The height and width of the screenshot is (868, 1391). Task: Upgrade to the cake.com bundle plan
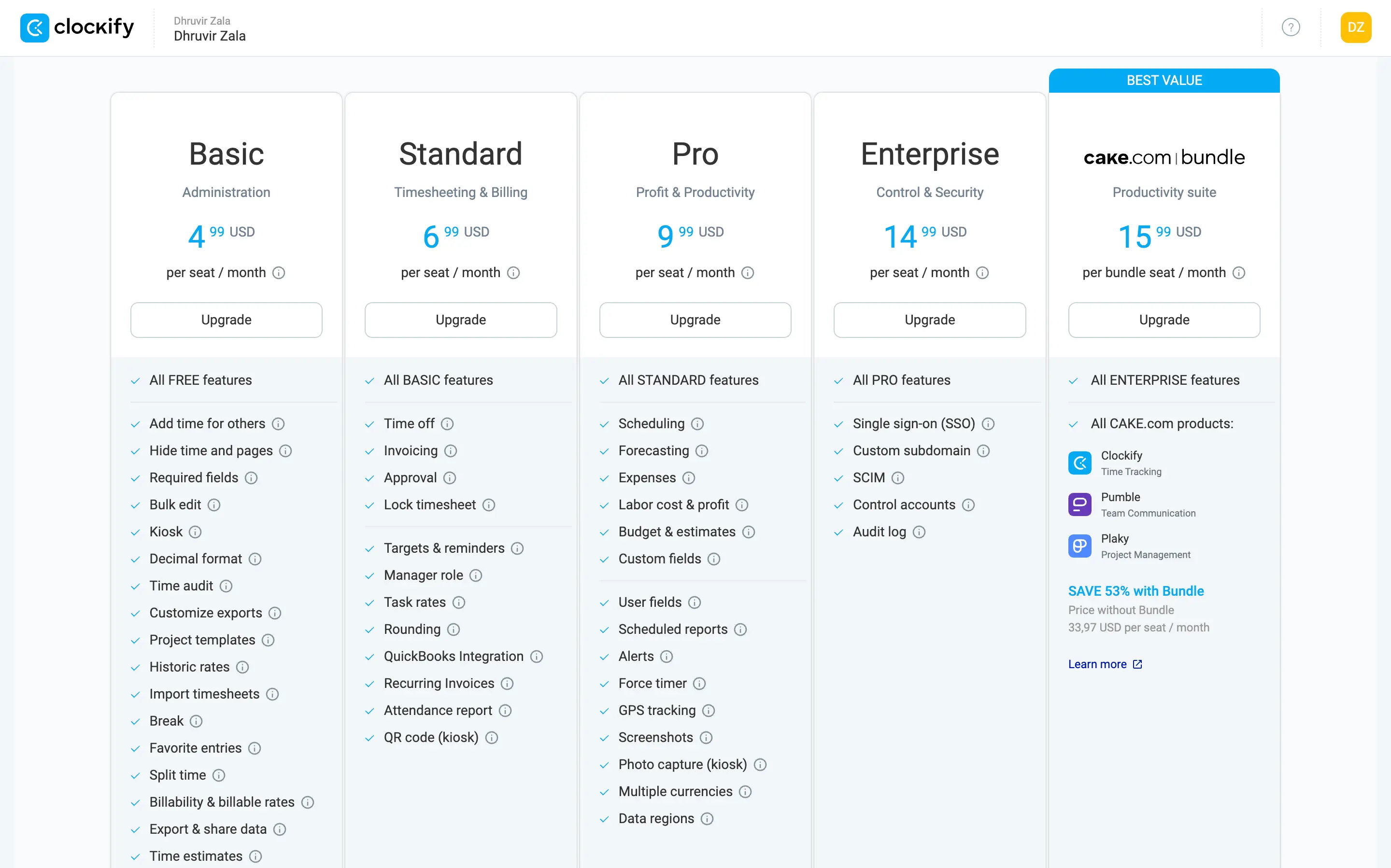[x=1164, y=320]
